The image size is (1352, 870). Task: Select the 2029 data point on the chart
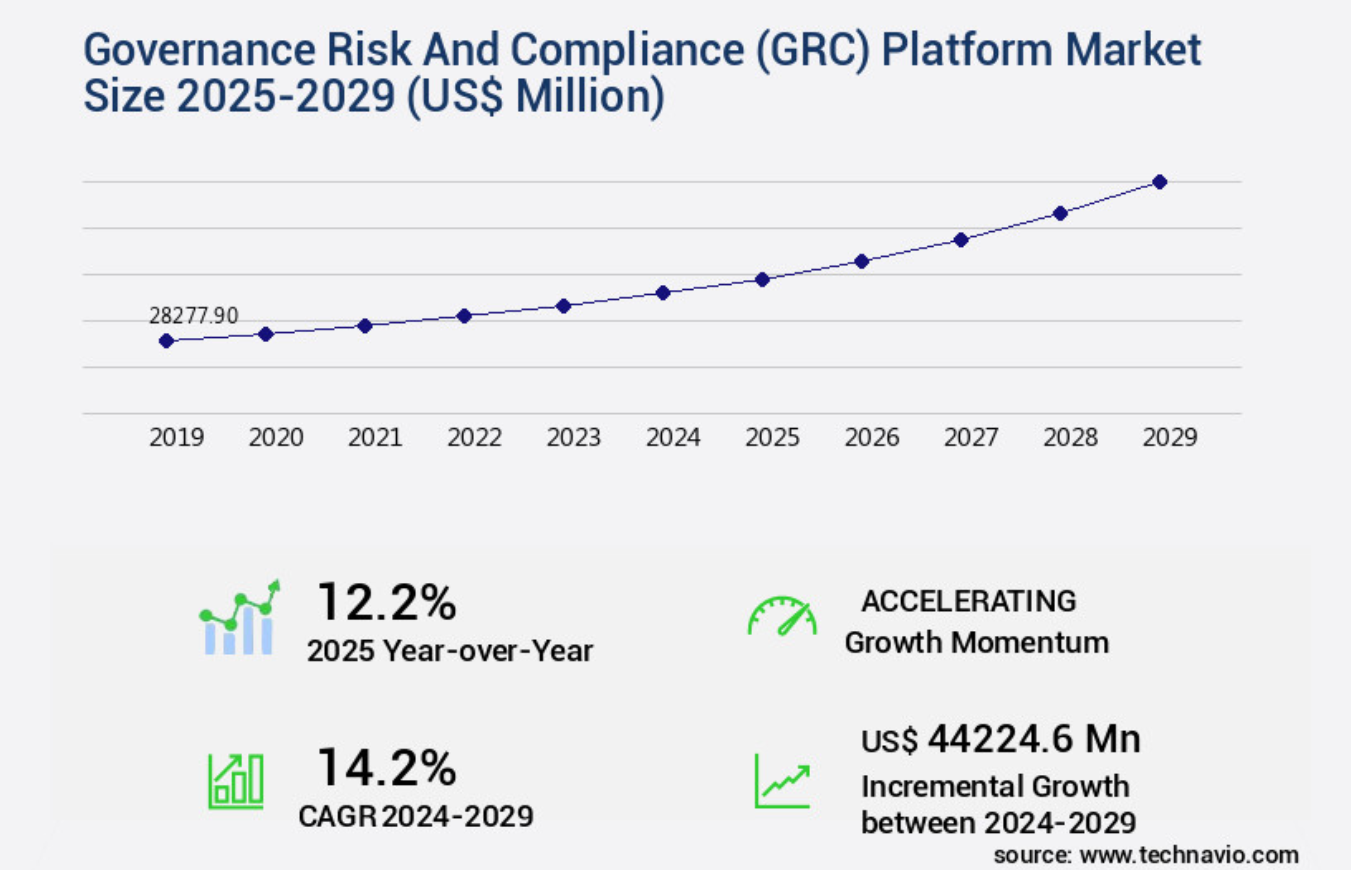(1160, 181)
